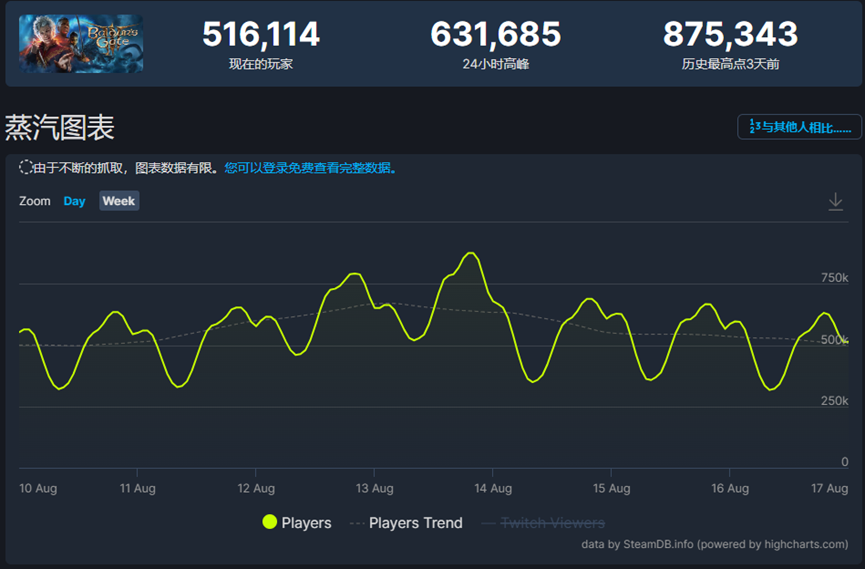Viewport: 865px width, 569px height.
Task: Click the 875,343 all-time peak figure
Action: tap(730, 34)
